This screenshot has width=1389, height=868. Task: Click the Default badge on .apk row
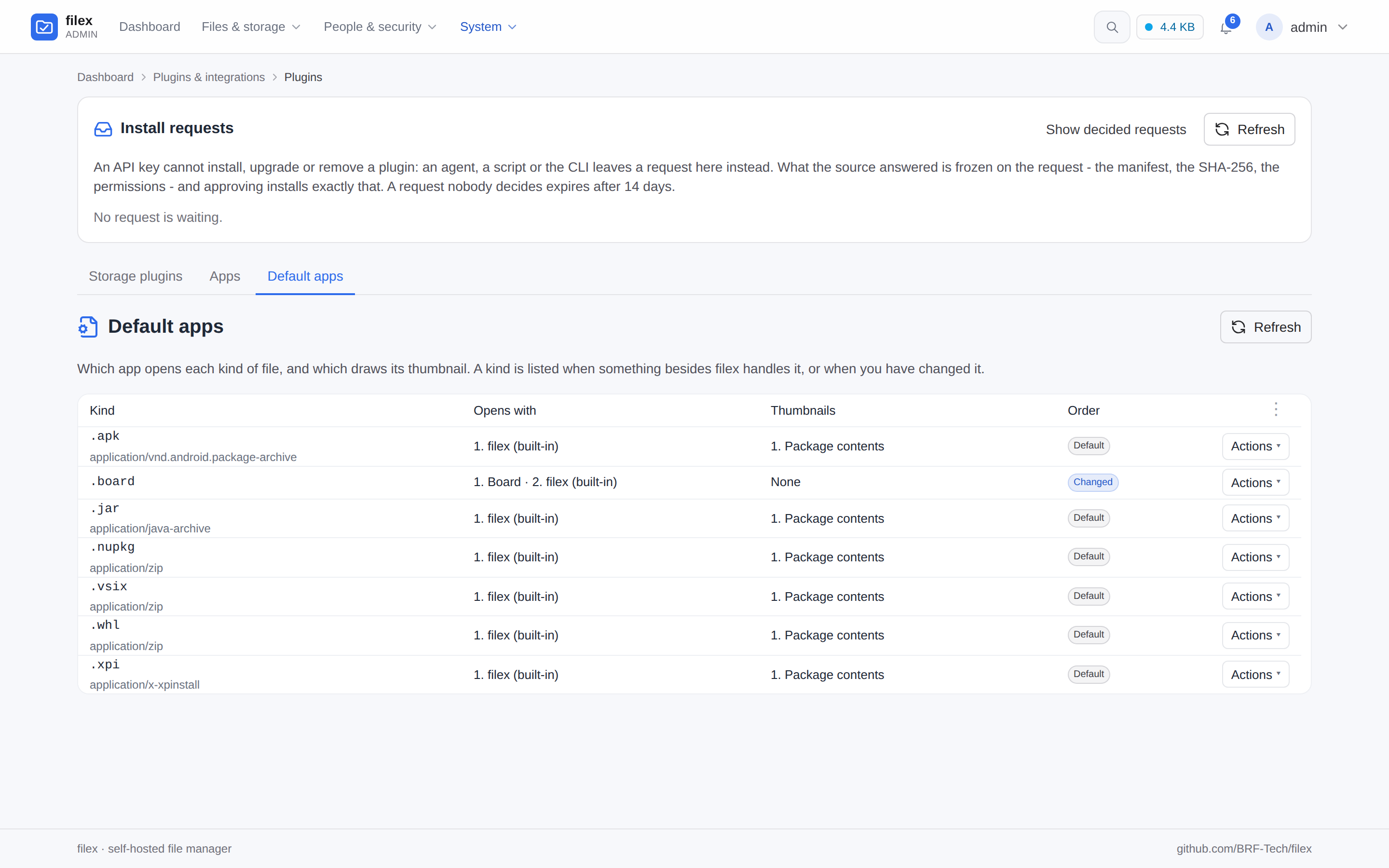point(1088,446)
